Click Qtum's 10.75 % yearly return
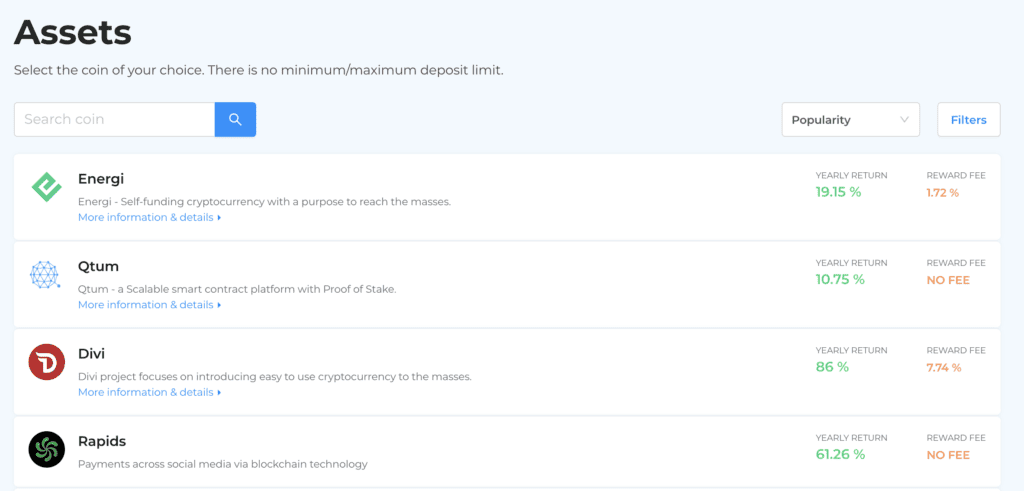Screen dimensions: 1024x491 pyautogui.click(x=840, y=279)
